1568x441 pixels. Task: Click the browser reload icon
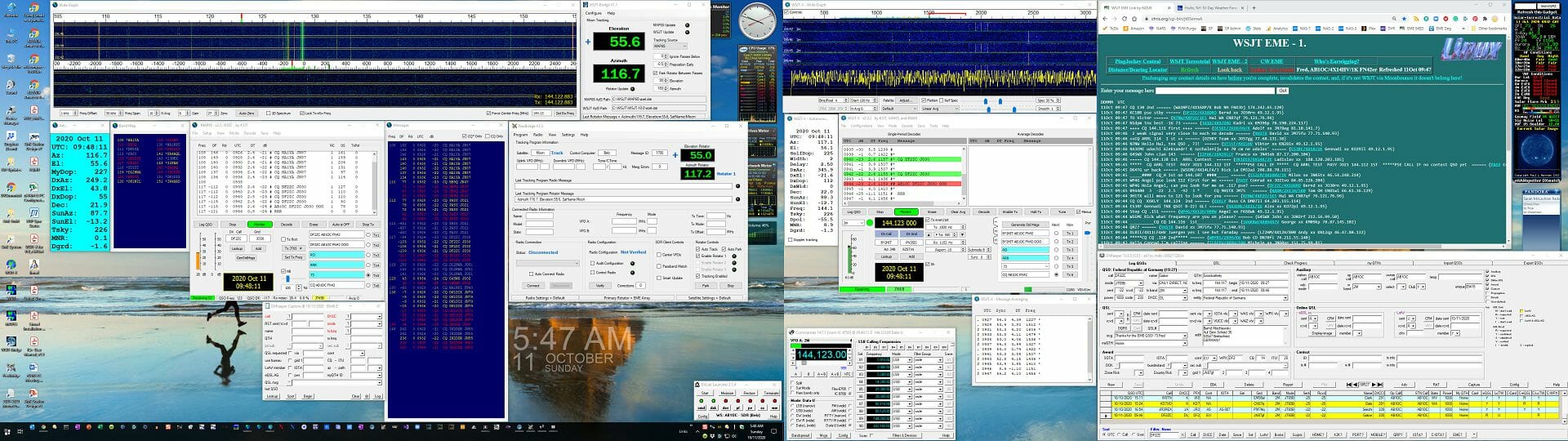pyautogui.click(x=1125, y=19)
